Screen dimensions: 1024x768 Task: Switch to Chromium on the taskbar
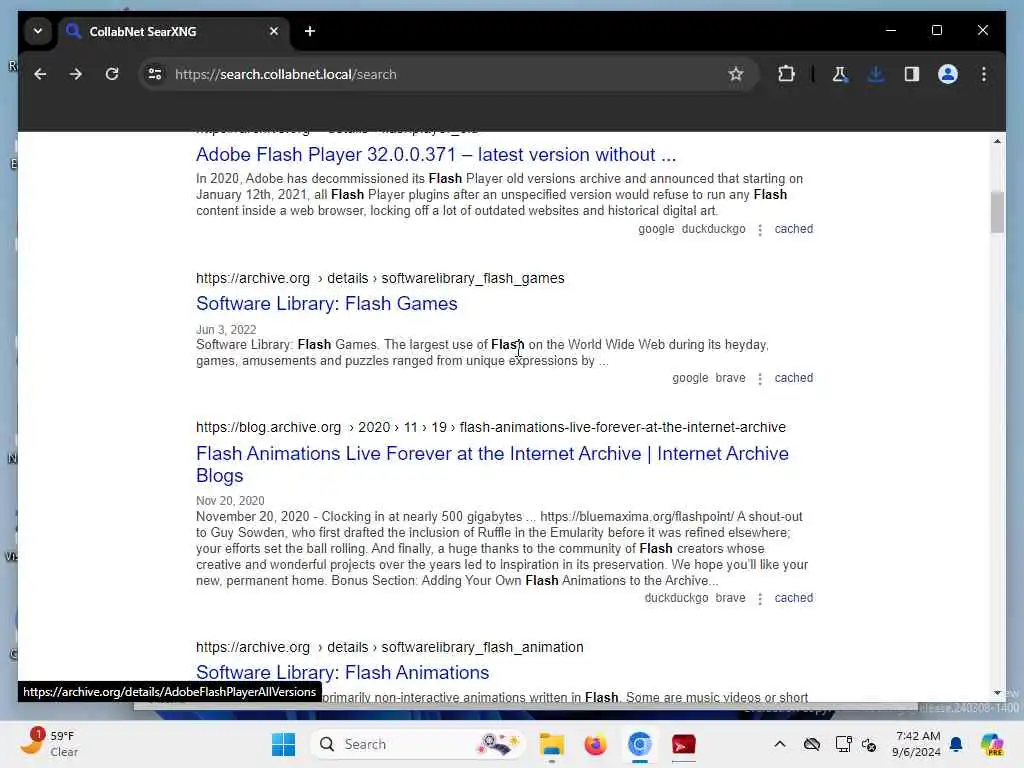coord(639,744)
